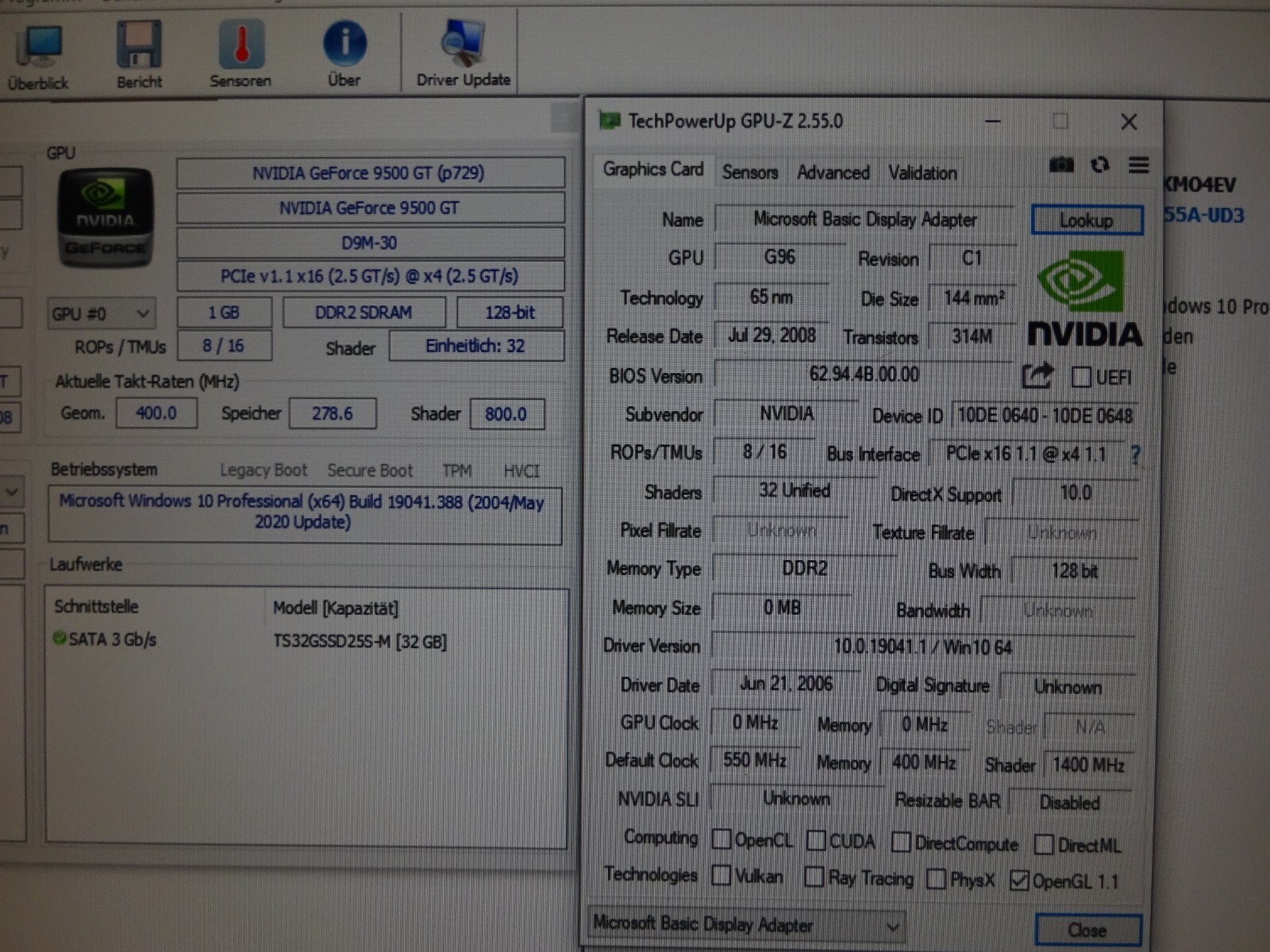
Task: Click the green SATA status indicator
Action: click(x=59, y=638)
